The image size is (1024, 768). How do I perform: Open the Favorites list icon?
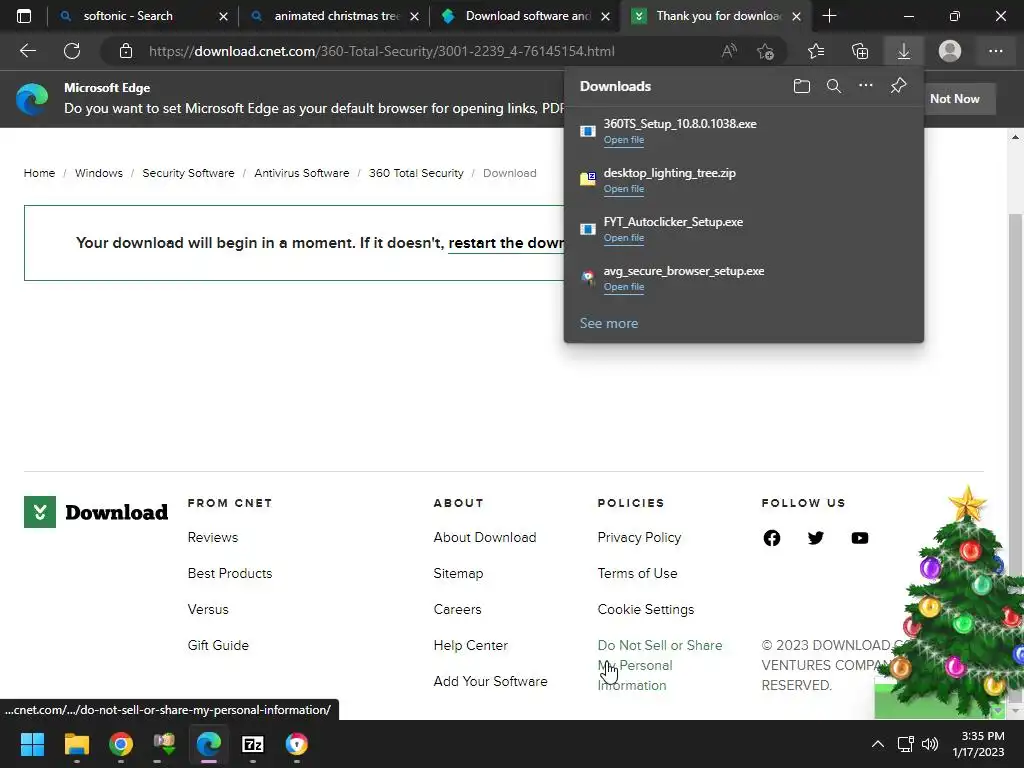(x=816, y=51)
